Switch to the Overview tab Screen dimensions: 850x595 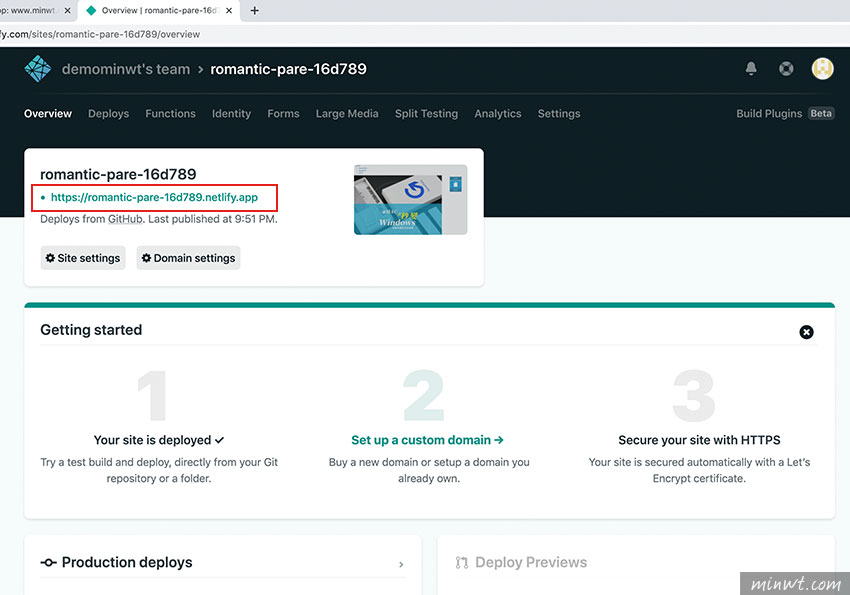(x=48, y=113)
